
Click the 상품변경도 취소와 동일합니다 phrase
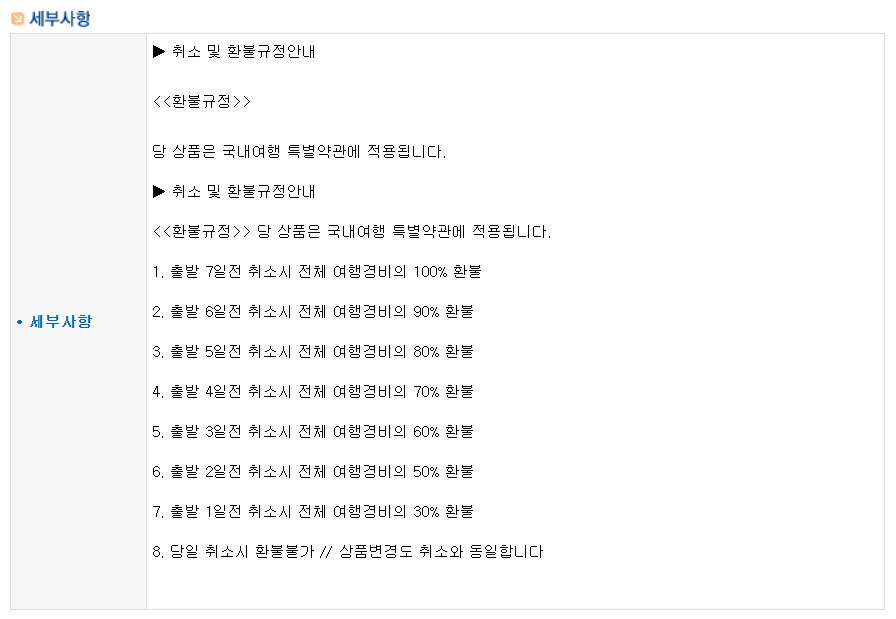pyautogui.click(x=441, y=552)
